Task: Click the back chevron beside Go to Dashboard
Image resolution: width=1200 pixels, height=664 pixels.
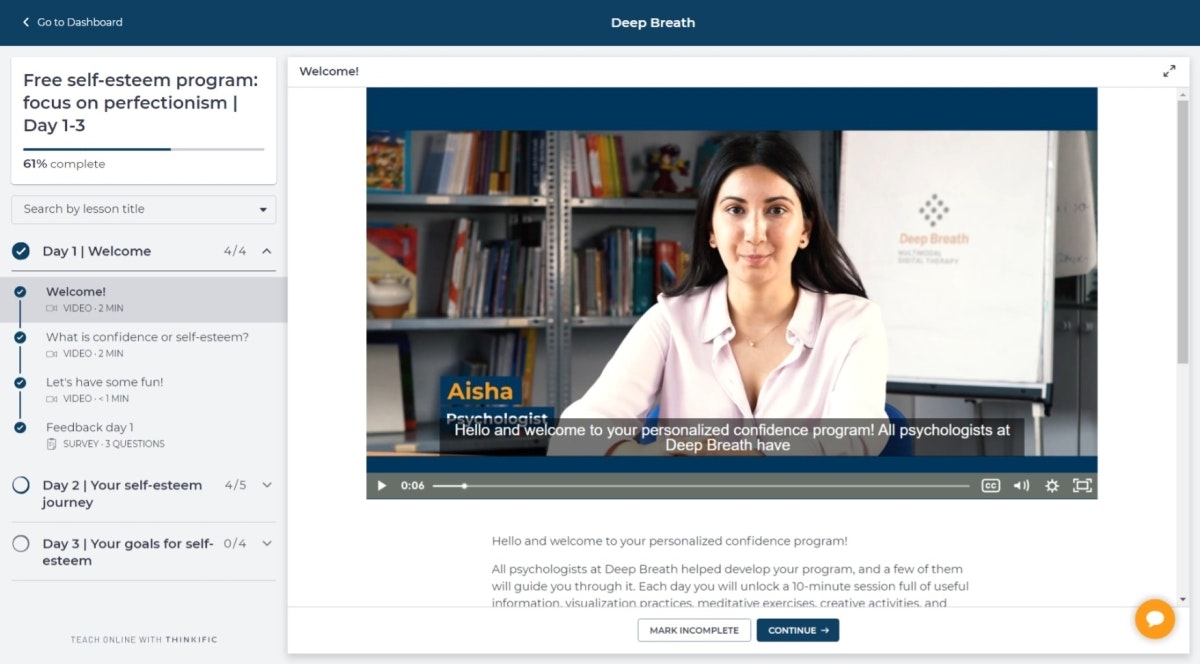Action: pyautogui.click(x=26, y=22)
